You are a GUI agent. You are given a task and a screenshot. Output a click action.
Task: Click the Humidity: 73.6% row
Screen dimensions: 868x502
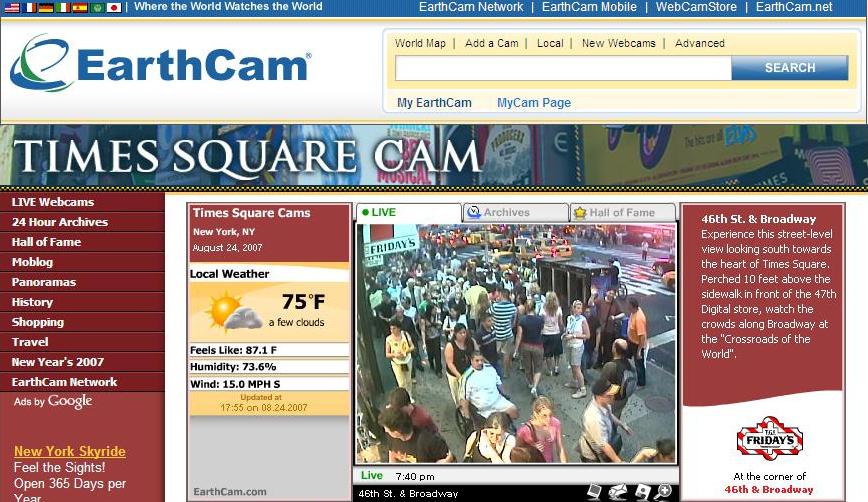click(x=269, y=367)
